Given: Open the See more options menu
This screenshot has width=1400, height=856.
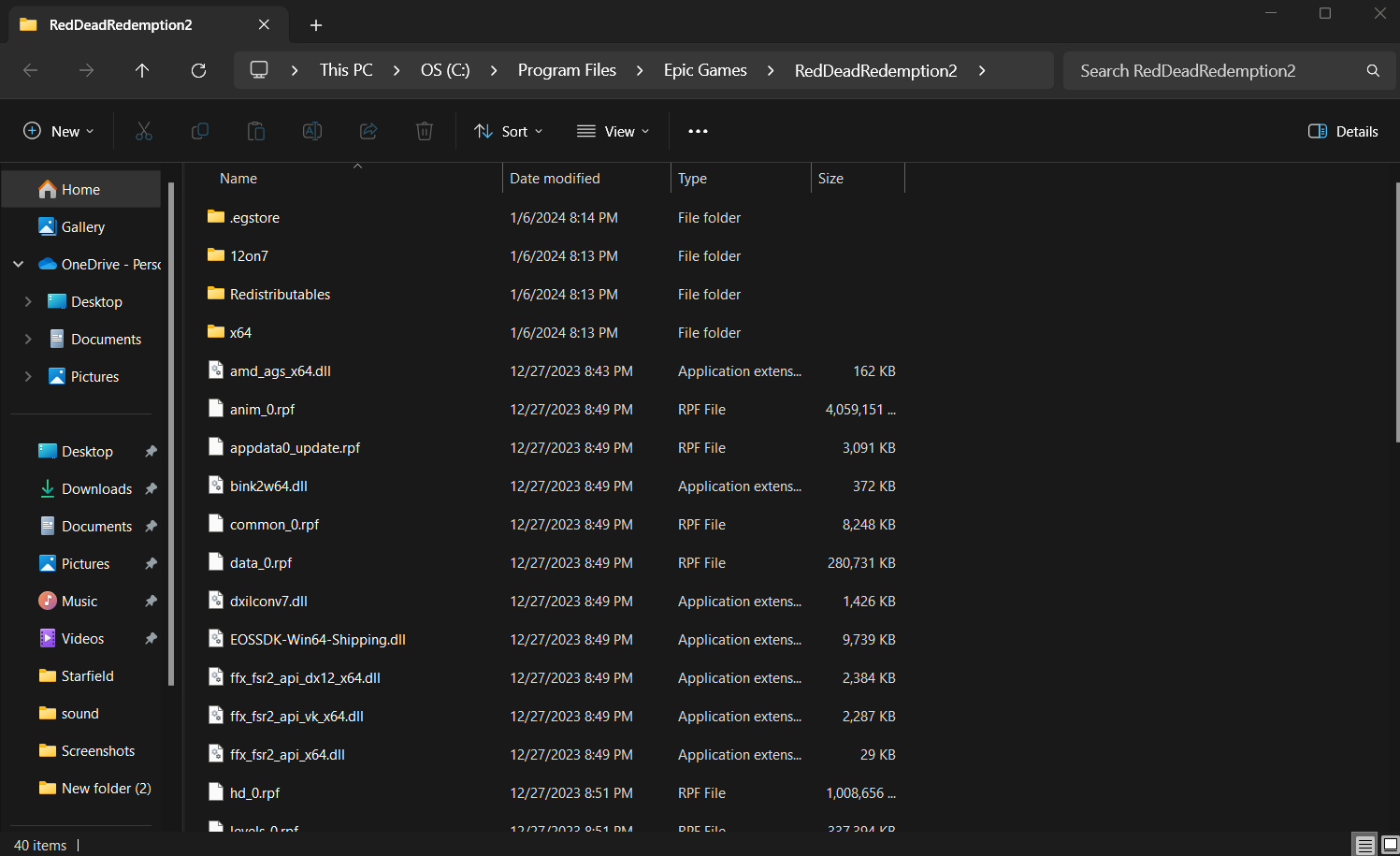Looking at the screenshot, I should (698, 131).
